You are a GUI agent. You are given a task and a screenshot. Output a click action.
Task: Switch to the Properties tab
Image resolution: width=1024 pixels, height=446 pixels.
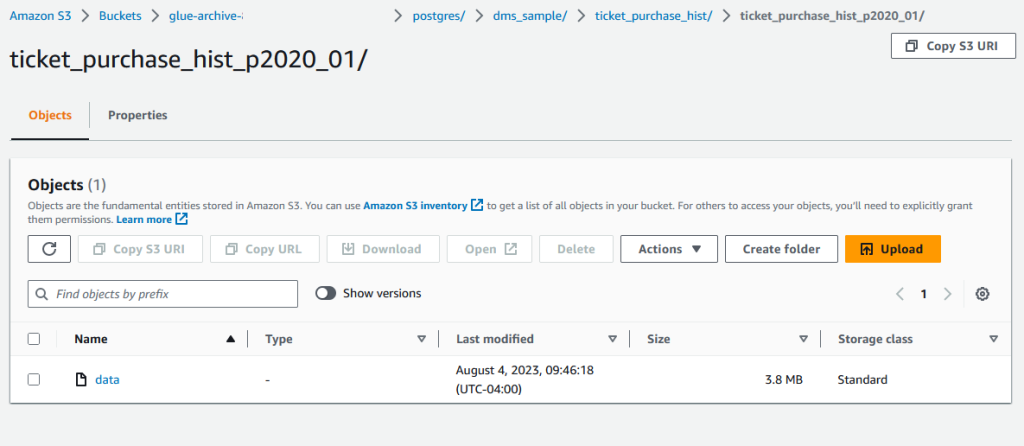(138, 115)
